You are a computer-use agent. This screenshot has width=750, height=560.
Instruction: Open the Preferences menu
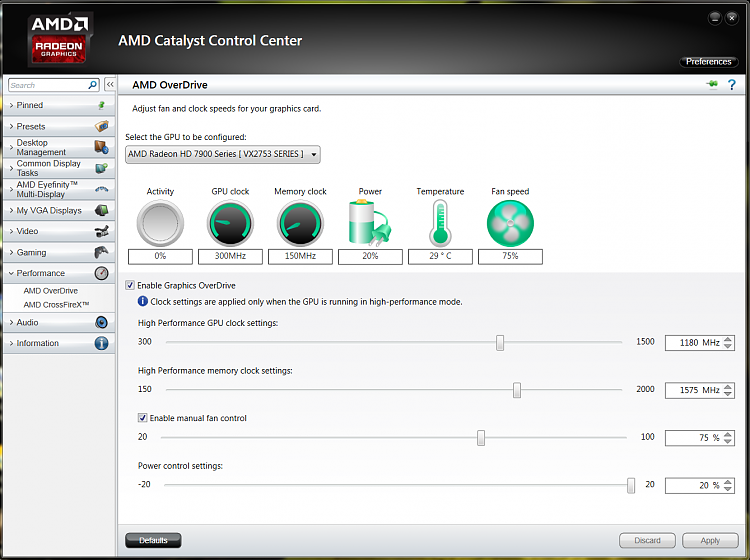click(x=709, y=62)
